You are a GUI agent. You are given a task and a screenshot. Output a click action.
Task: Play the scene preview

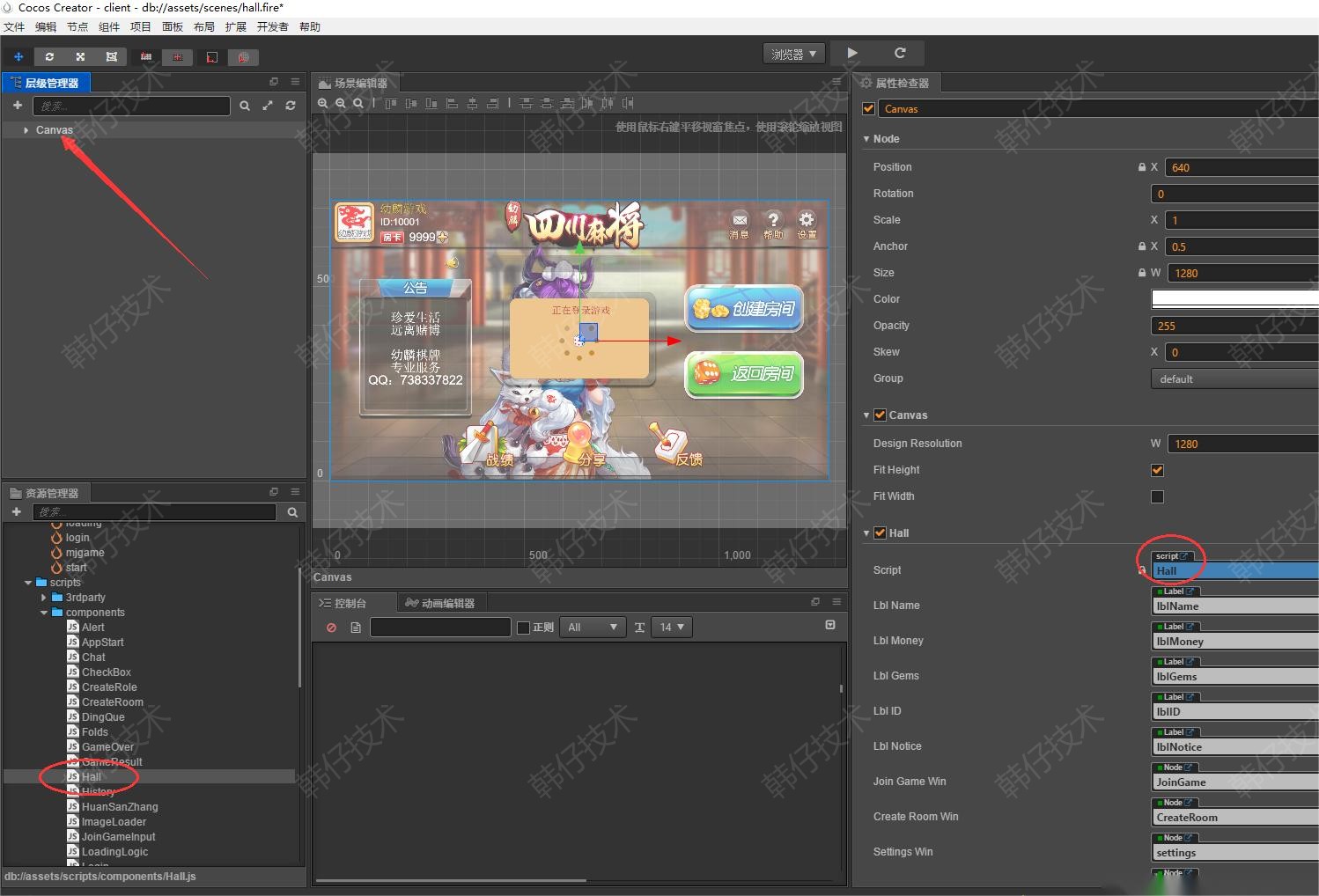point(852,53)
